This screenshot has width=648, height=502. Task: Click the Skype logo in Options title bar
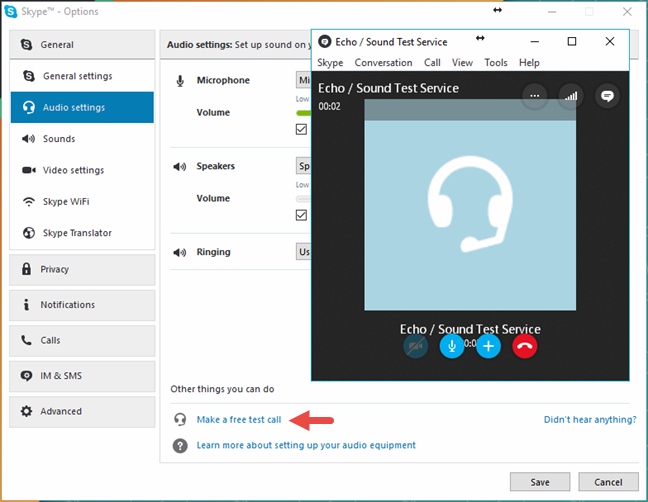(10, 12)
